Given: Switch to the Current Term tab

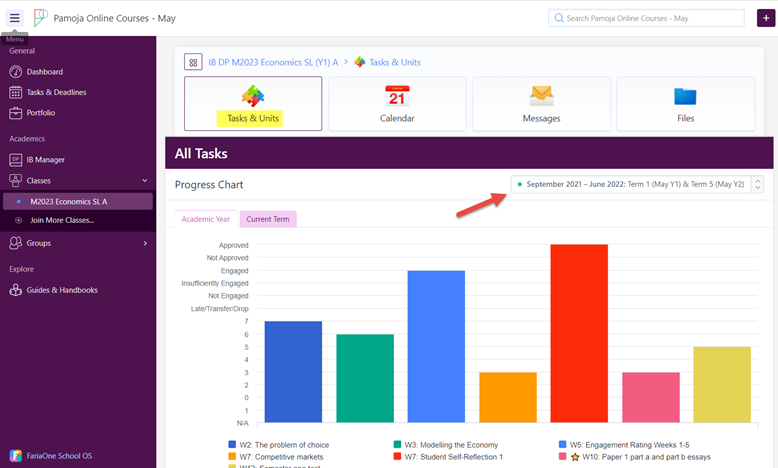Looking at the screenshot, I should coord(268,219).
